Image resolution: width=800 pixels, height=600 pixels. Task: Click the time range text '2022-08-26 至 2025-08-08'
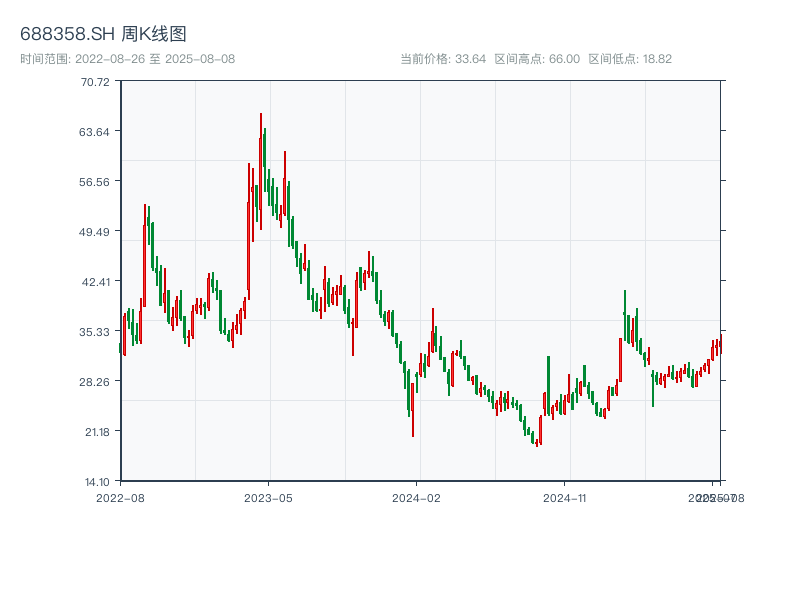pyautogui.click(x=155, y=59)
